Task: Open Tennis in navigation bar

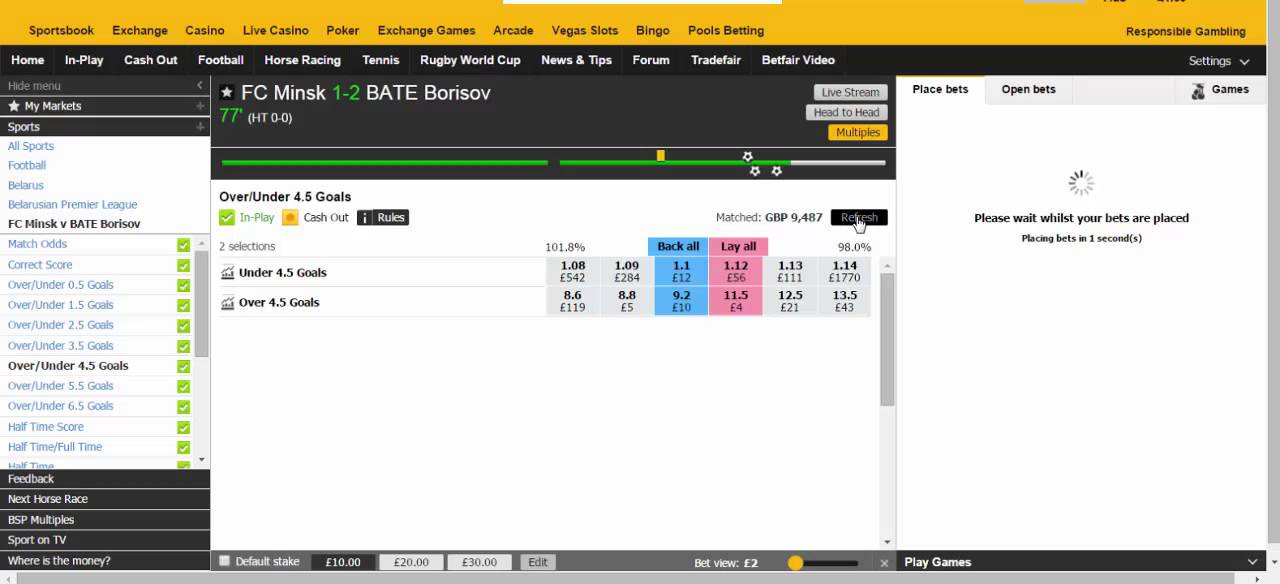Action: click(x=380, y=60)
